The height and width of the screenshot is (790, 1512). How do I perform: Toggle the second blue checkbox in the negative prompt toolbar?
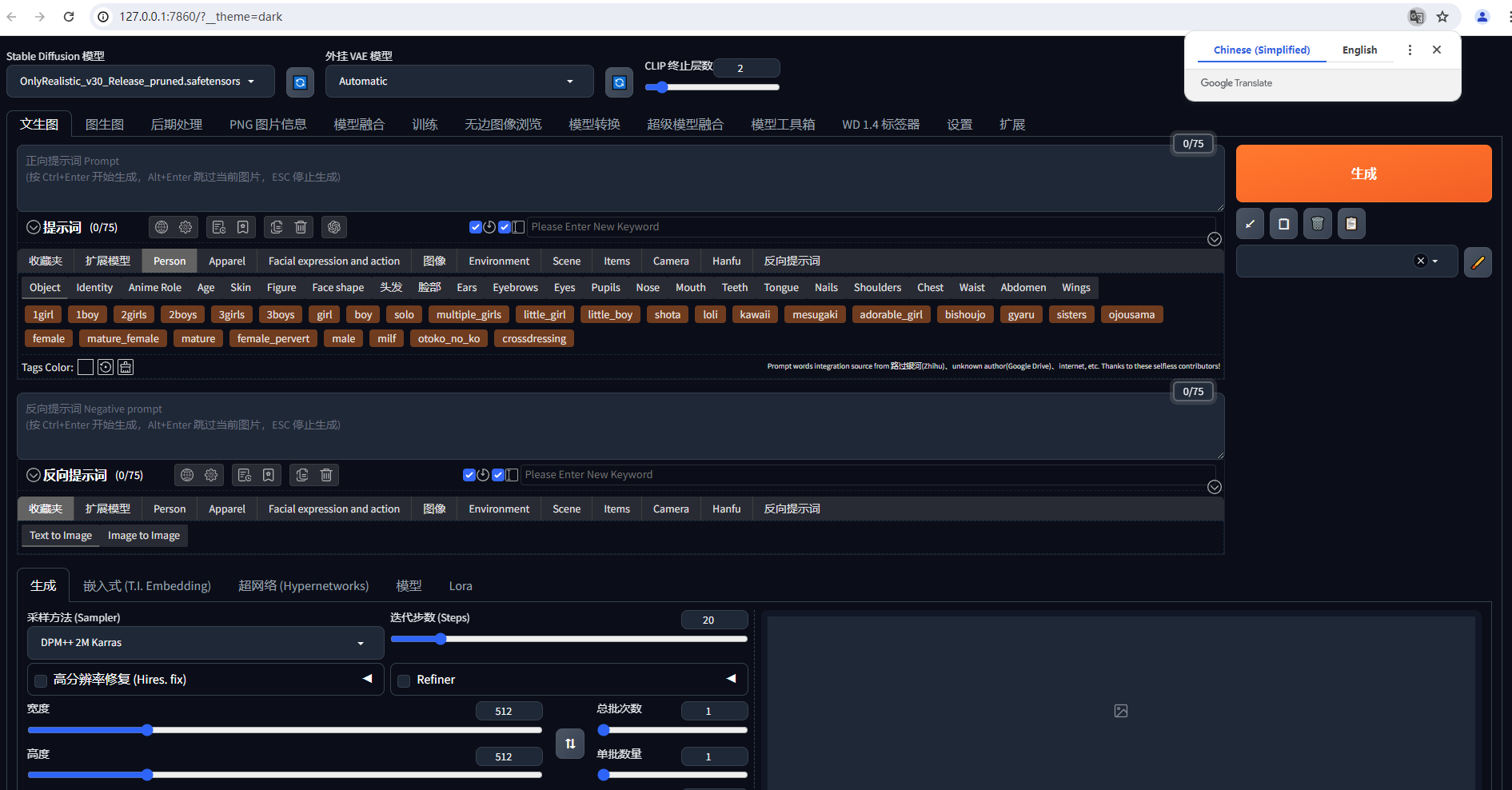coord(497,475)
